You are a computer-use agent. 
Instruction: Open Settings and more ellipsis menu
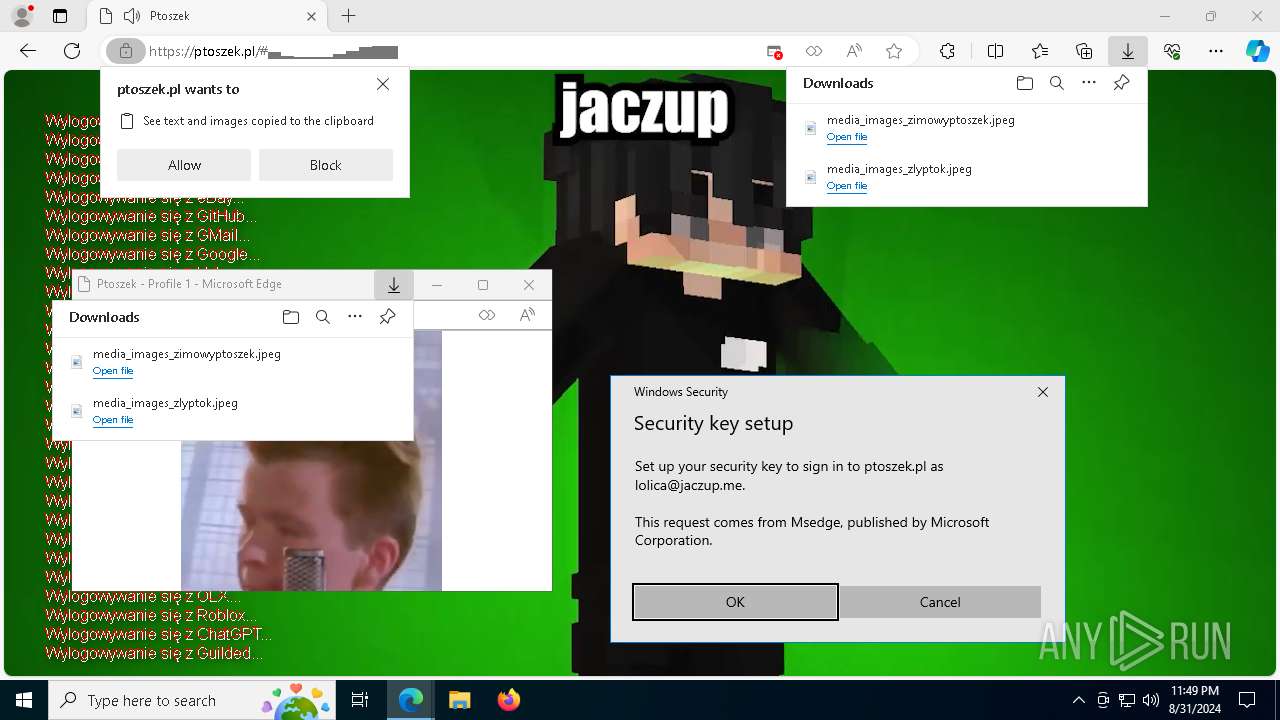(1216, 51)
